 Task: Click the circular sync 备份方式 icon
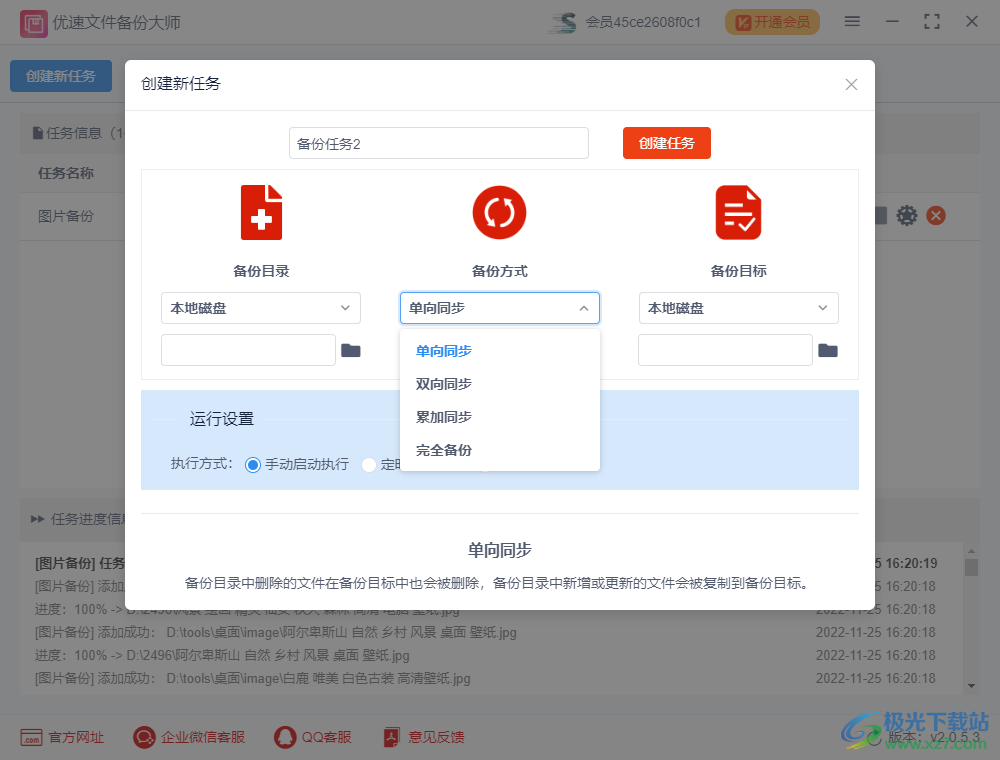[499, 212]
